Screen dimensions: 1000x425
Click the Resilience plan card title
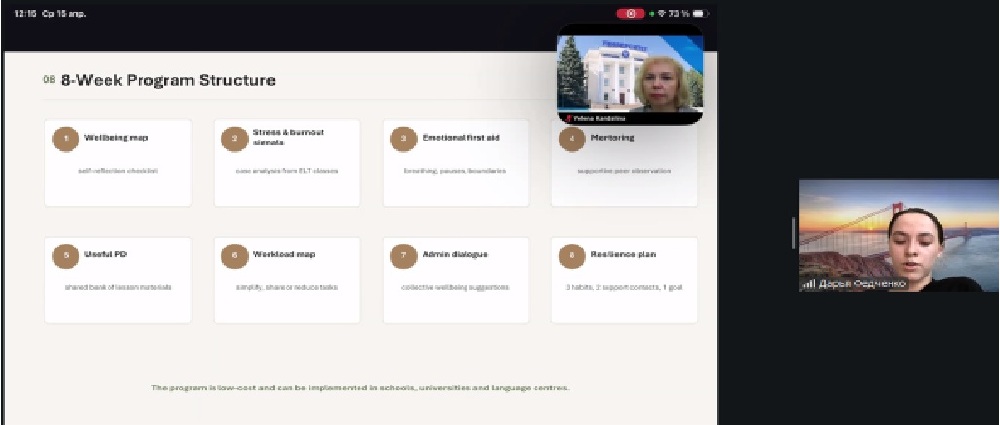623,255
